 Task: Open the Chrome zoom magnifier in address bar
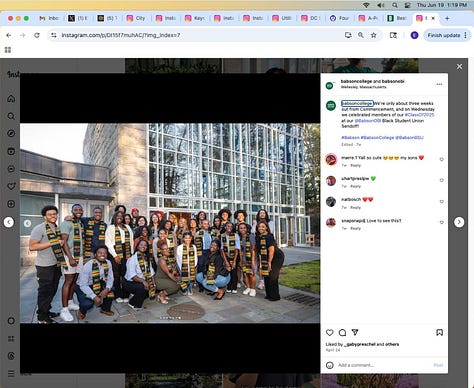(361, 35)
